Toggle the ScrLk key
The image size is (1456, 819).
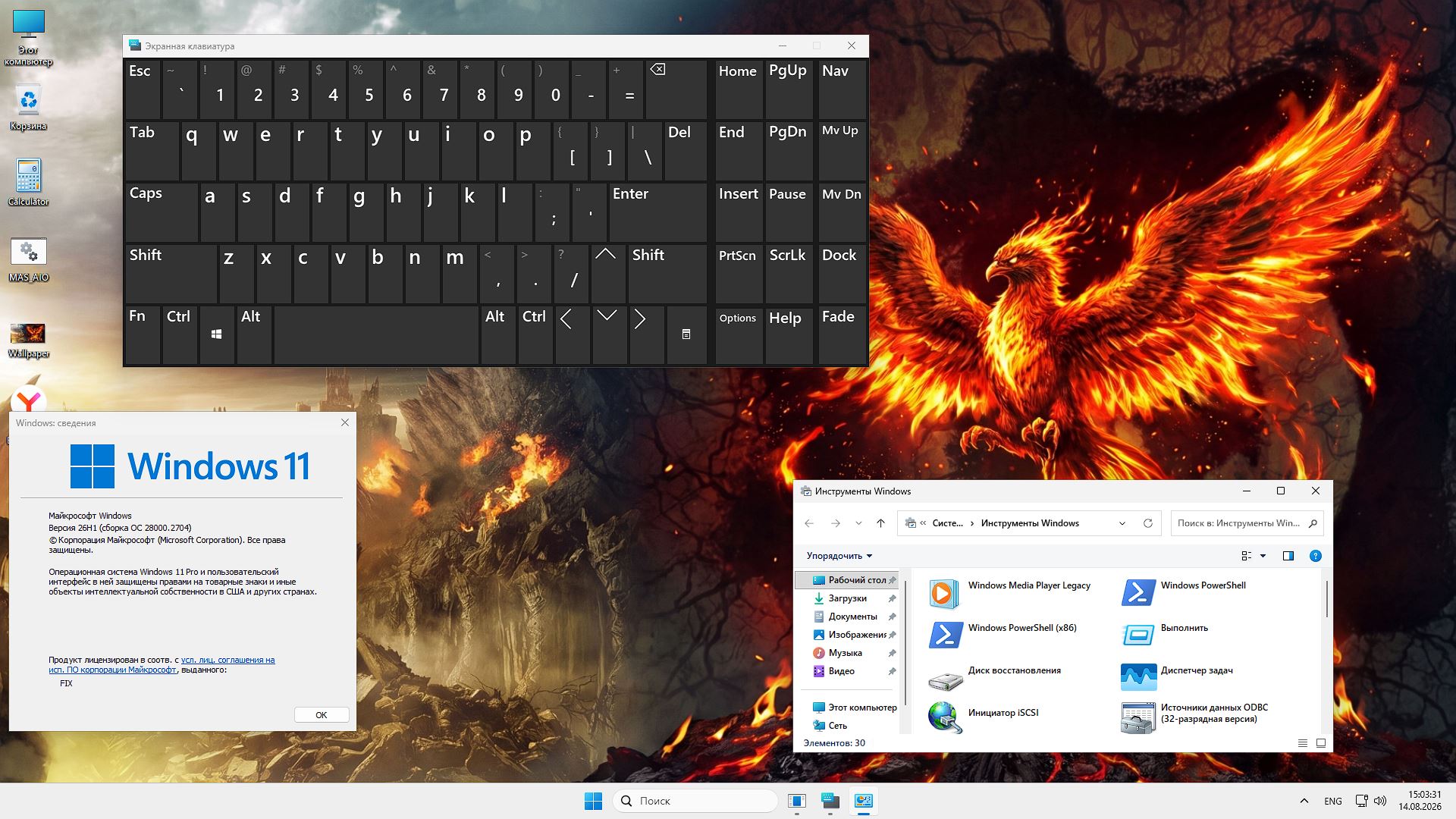click(x=789, y=273)
